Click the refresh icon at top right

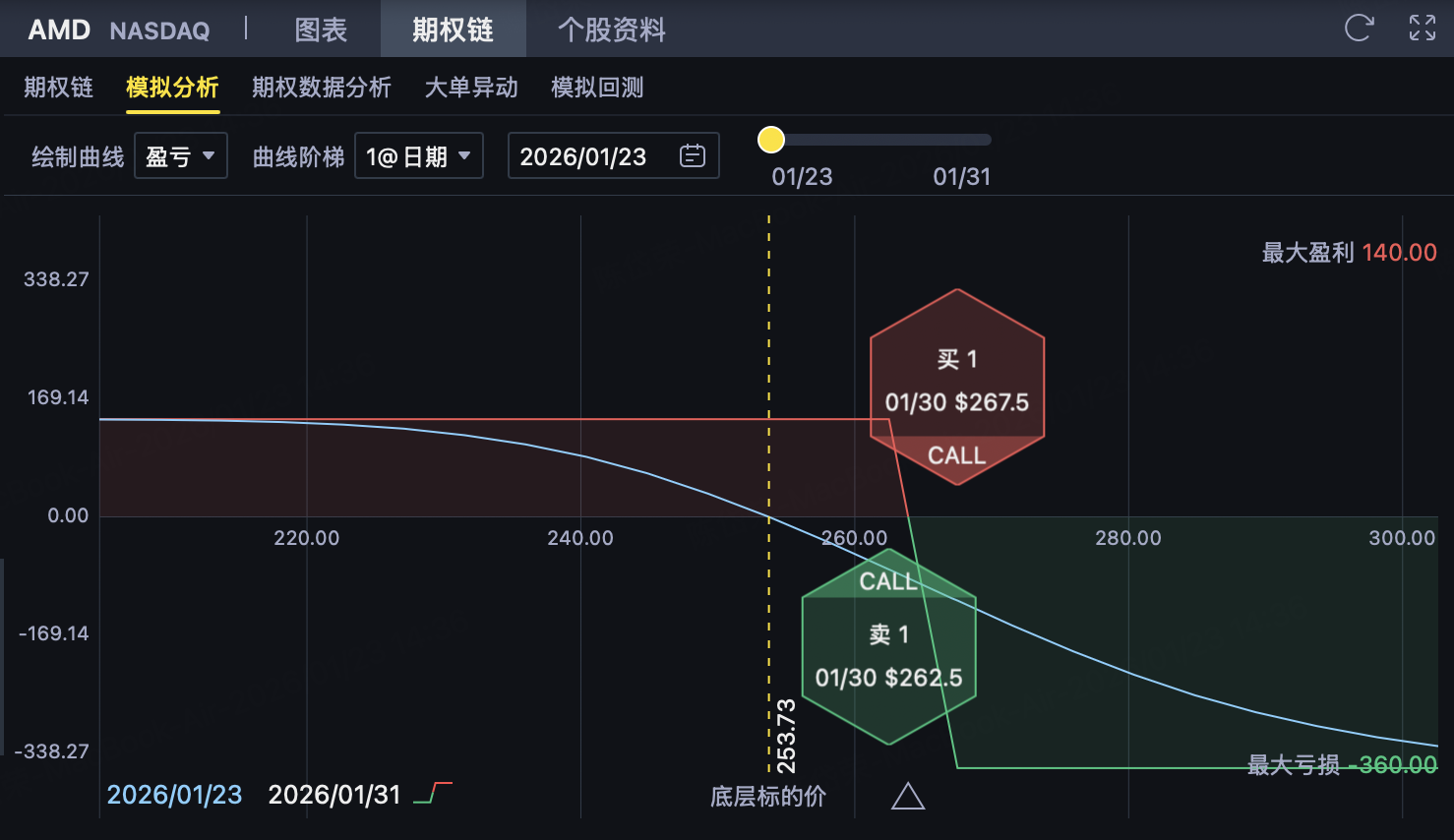pyautogui.click(x=1359, y=28)
